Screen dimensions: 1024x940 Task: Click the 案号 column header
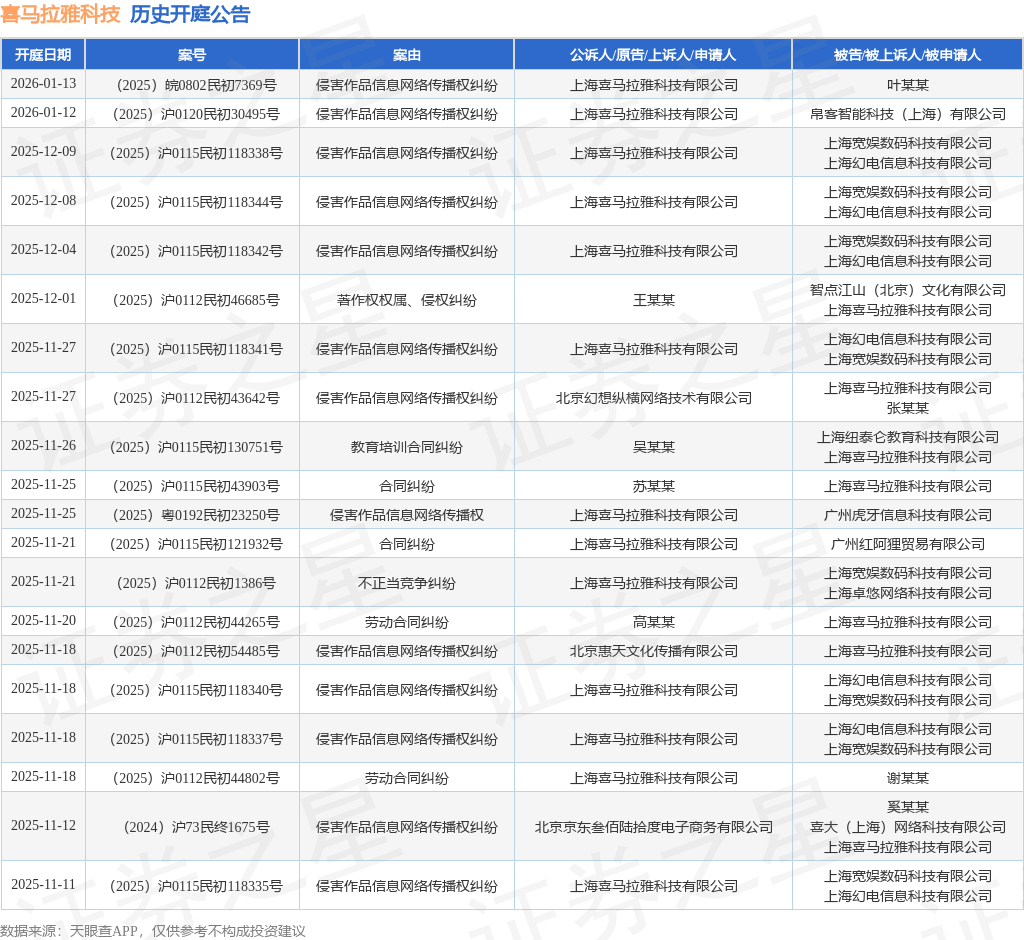(192, 55)
